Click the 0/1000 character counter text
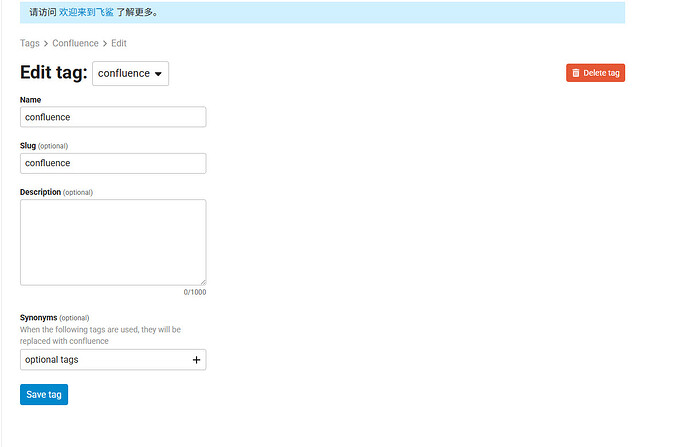Screen dimensions: 690x447 click(195, 292)
